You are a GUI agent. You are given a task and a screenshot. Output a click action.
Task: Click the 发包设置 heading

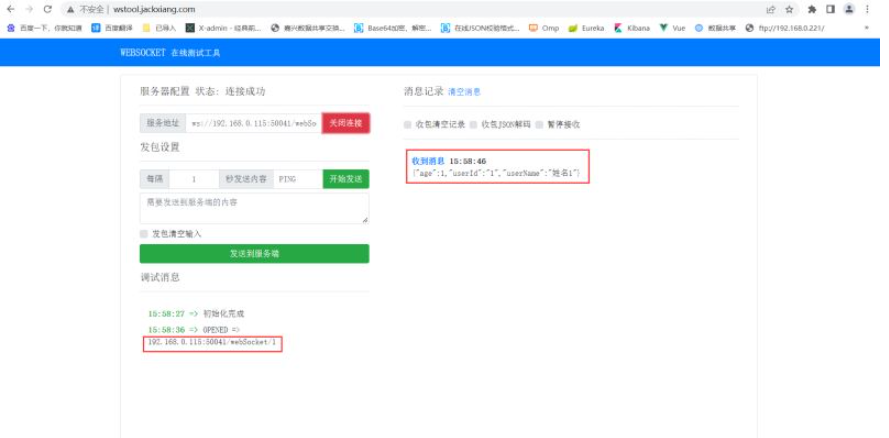coord(160,147)
